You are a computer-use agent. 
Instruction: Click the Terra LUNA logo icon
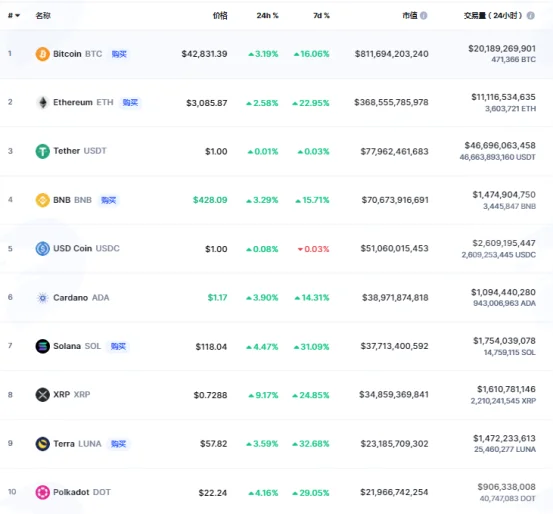[42, 444]
